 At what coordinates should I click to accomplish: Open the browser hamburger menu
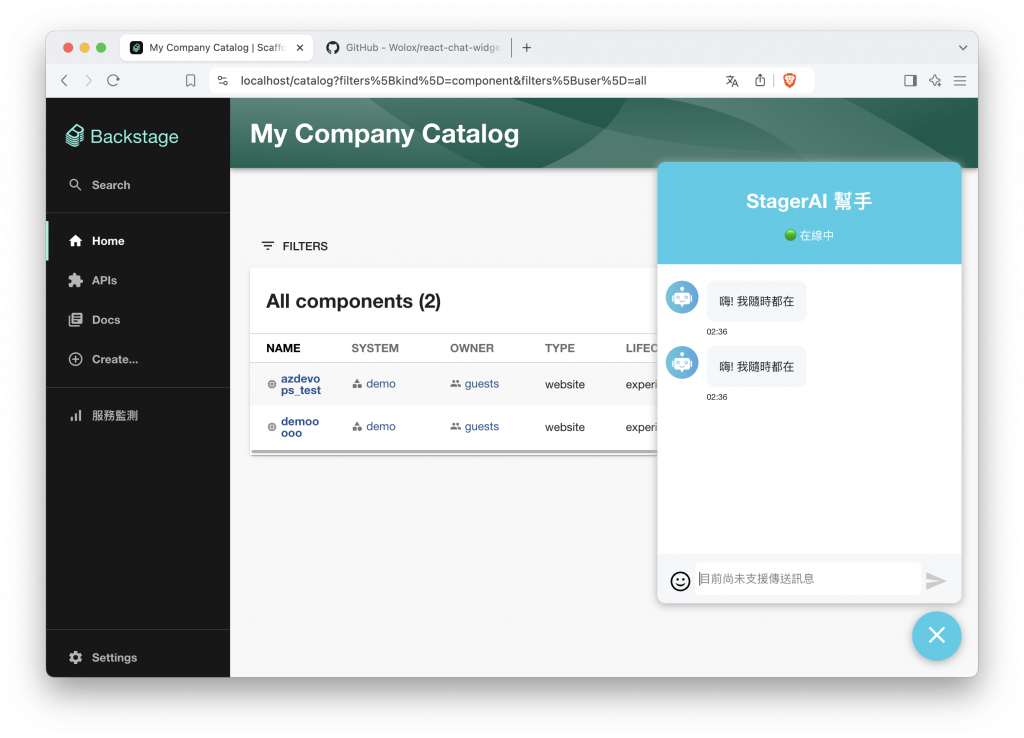tap(960, 80)
